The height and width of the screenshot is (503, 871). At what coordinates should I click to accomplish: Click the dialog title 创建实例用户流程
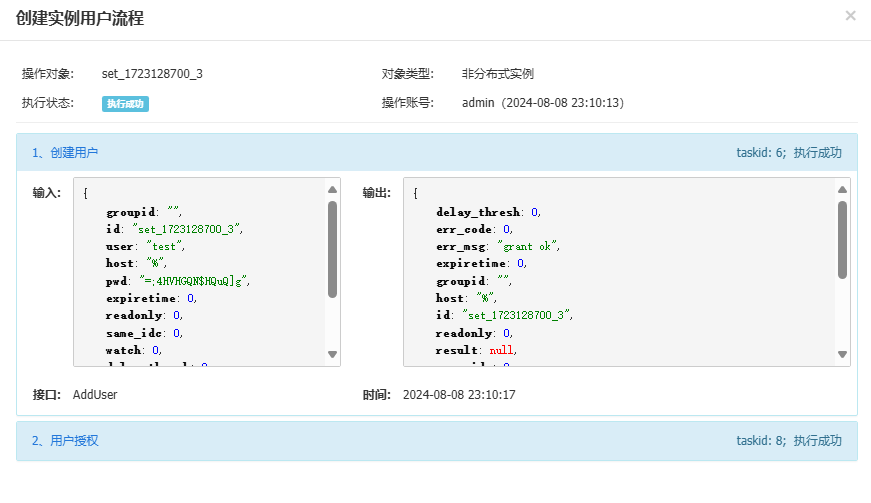coord(79,18)
